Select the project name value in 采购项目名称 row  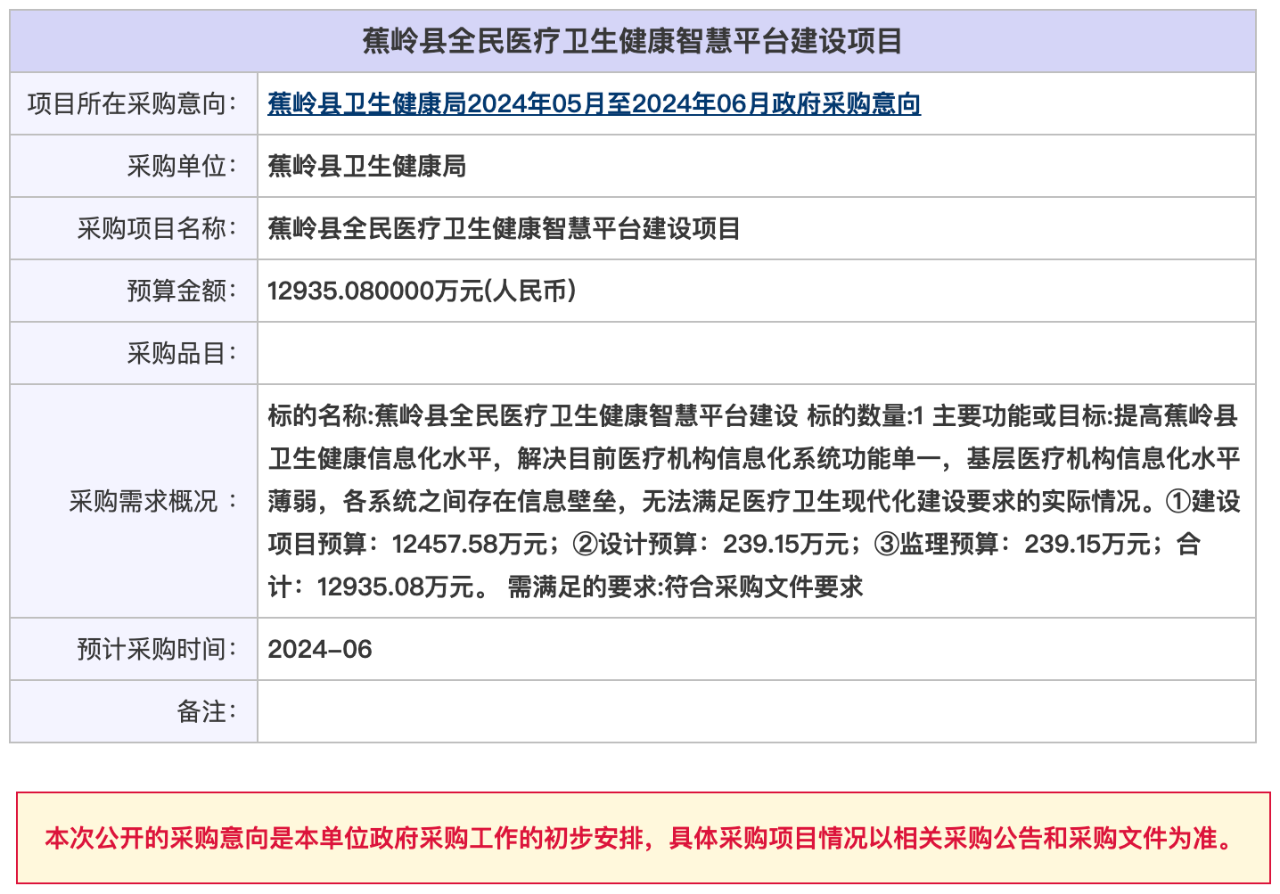point(504,228)
